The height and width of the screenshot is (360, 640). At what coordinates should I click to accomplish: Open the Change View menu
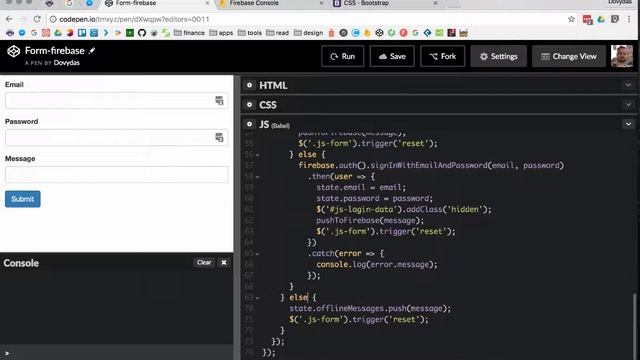click(x=569, y=56)
